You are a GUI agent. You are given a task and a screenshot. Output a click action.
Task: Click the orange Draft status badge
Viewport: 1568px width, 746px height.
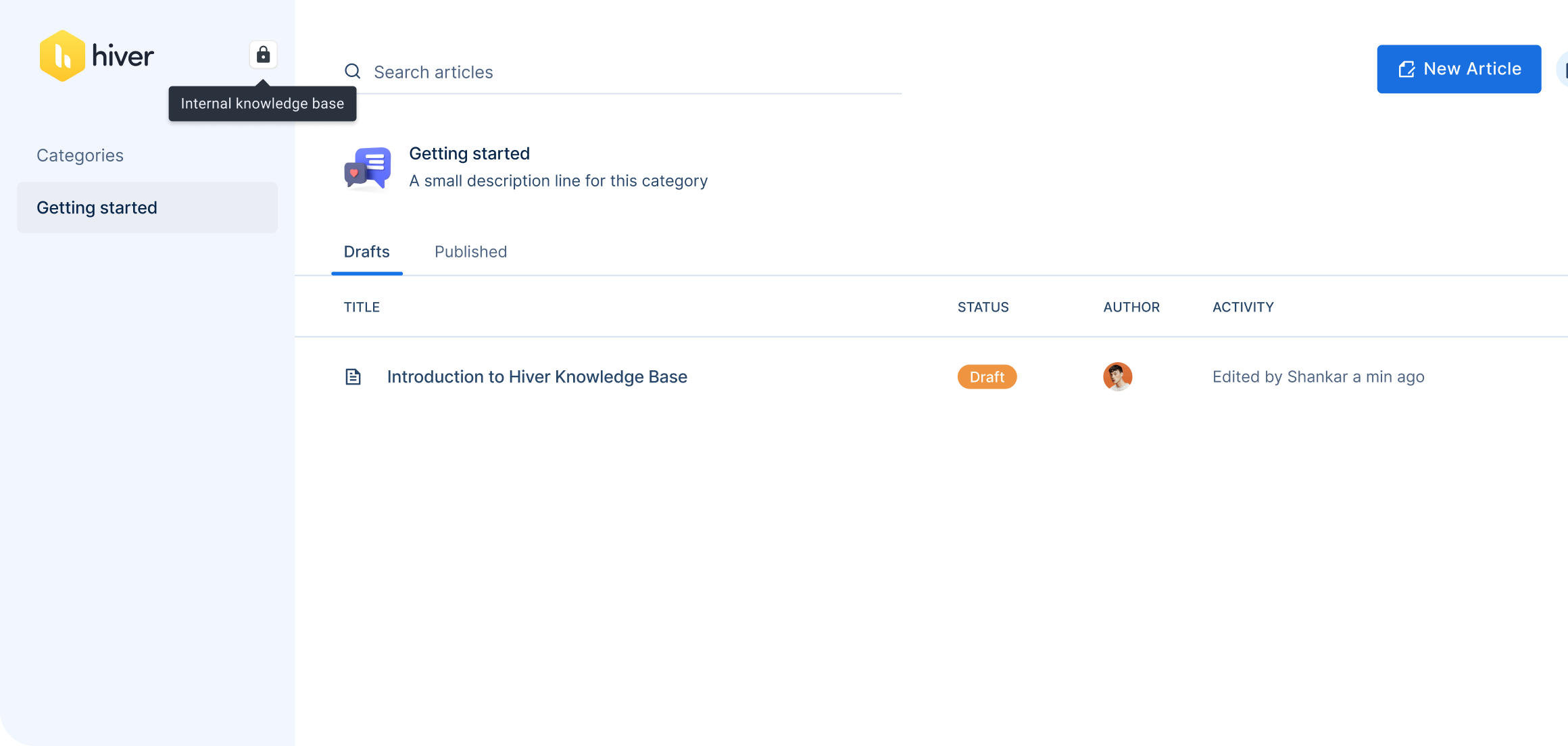pyautogui.click(x=986, y=376)
